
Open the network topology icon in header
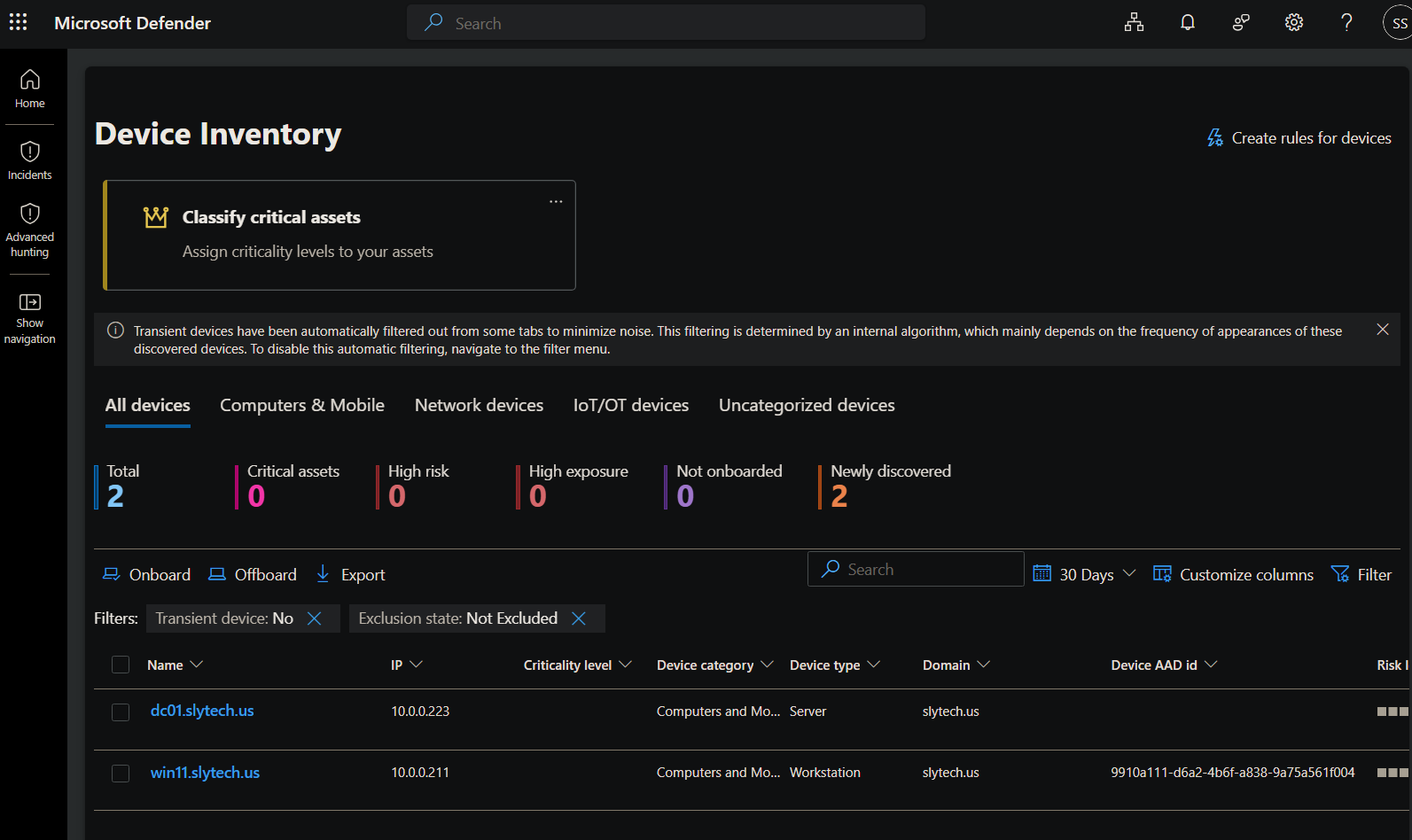click(x=1134, y=23)
